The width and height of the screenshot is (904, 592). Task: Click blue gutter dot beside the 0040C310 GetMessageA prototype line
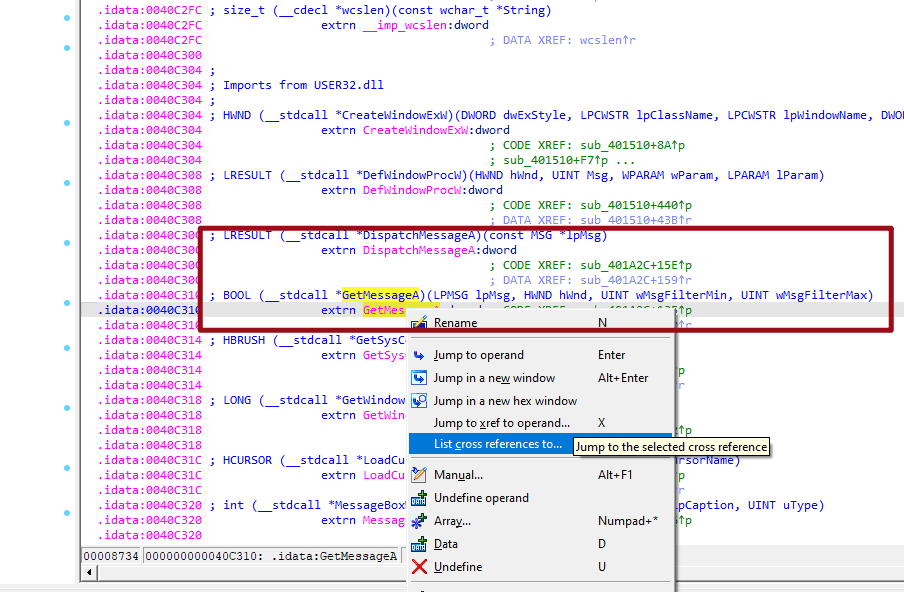(67, 303)
